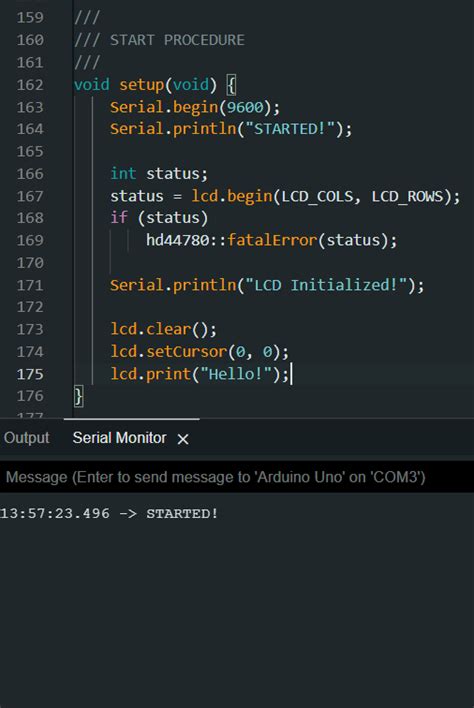Screen dimensions: 474x708
Task: Switch to the Output tab
Action: coord(26,438)
